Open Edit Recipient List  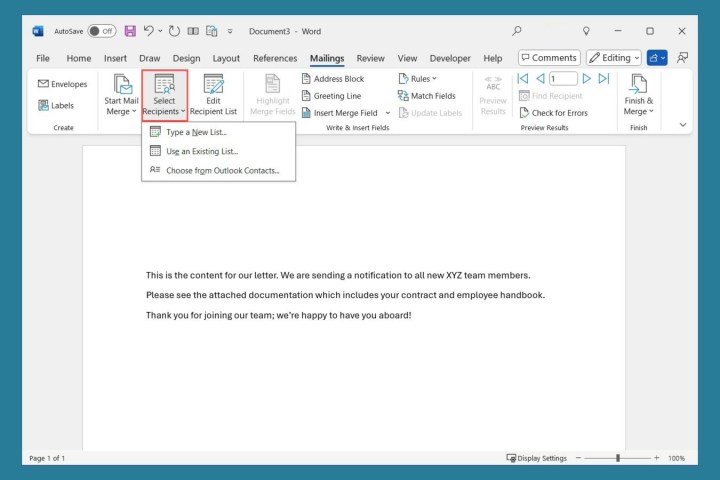pos(213,95)
